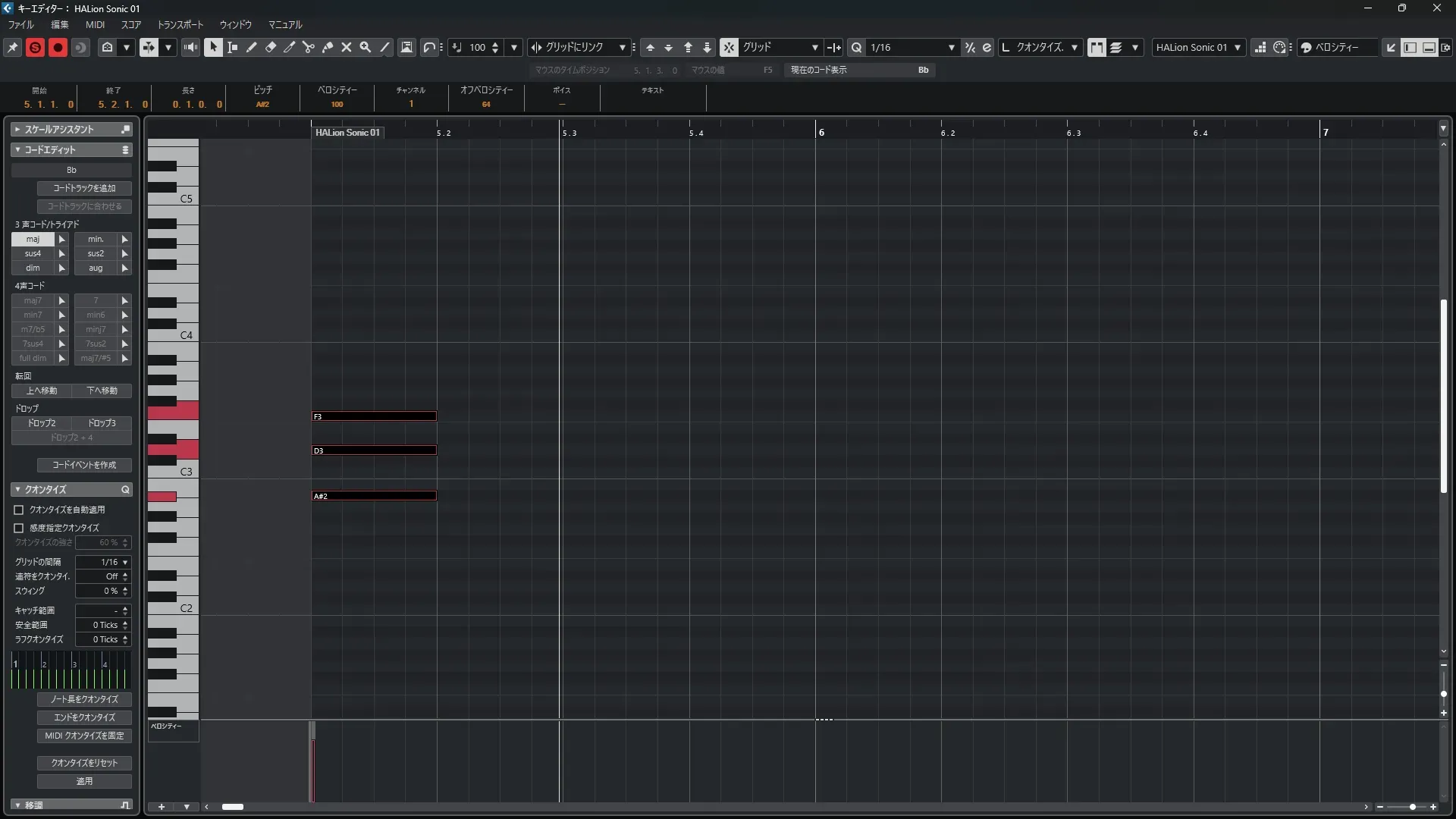This screenshot has width=1456, height=819.
Task: Open the 1/16 quantize preset dropdown
Action: coord(951,47)
